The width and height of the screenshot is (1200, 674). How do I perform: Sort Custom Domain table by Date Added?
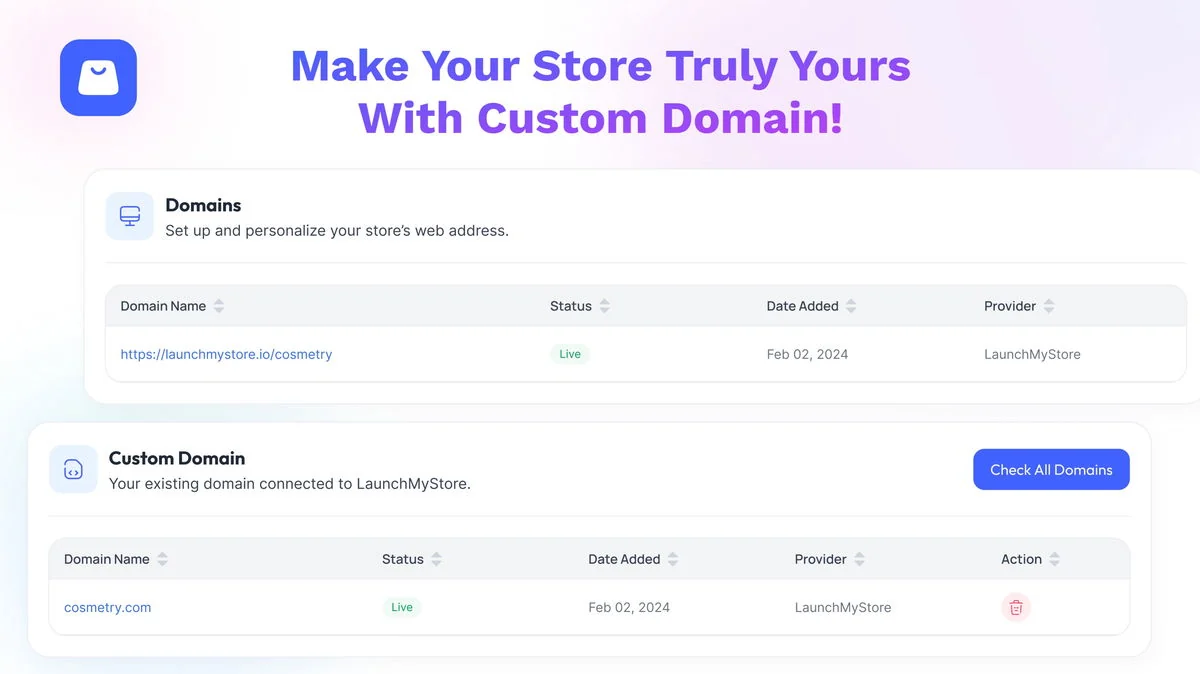tap(673, 559)
